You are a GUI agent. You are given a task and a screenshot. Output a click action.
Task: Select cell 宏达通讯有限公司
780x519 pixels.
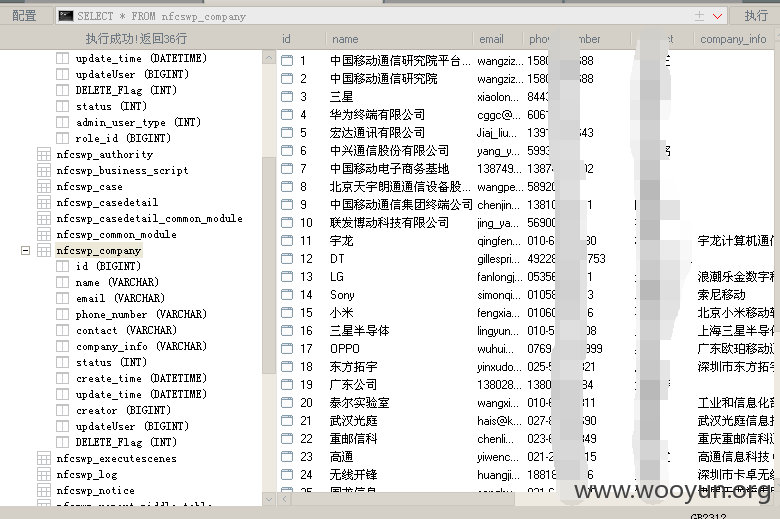click(x=378, y=133)
